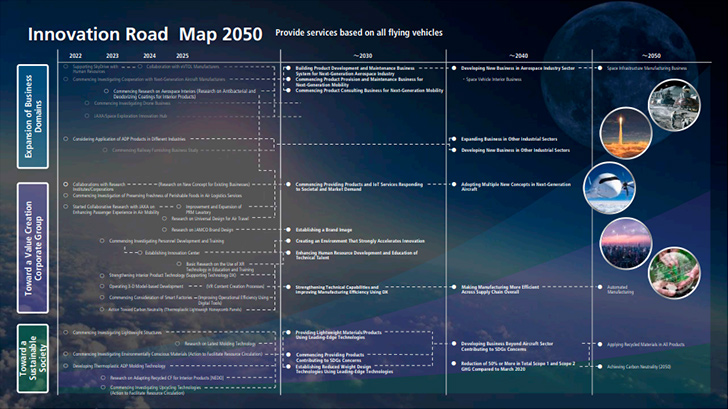Click the hands holding plant image
Image resolution: width=728 pixels, height=409 pixels.
(x=673, y=271)
